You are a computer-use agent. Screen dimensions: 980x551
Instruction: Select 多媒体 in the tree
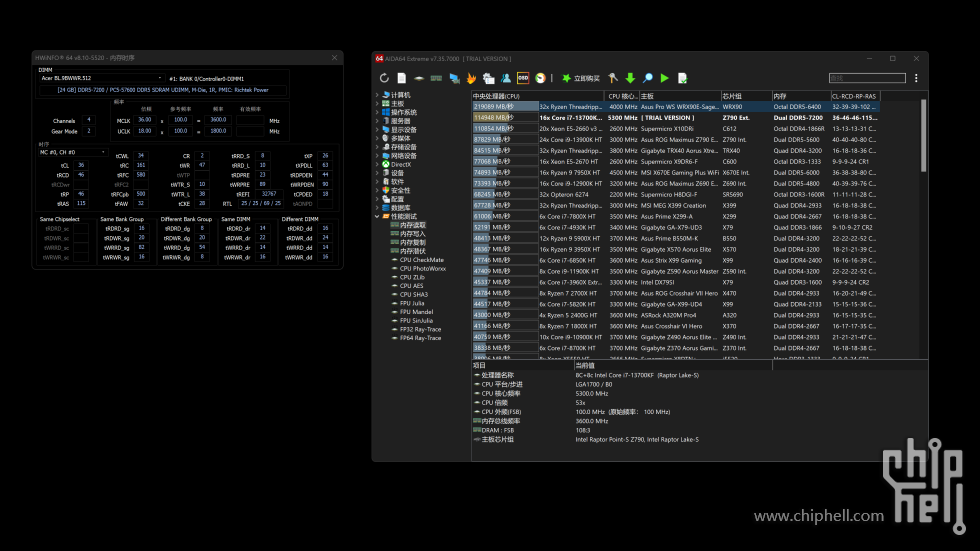click(401, 139)
